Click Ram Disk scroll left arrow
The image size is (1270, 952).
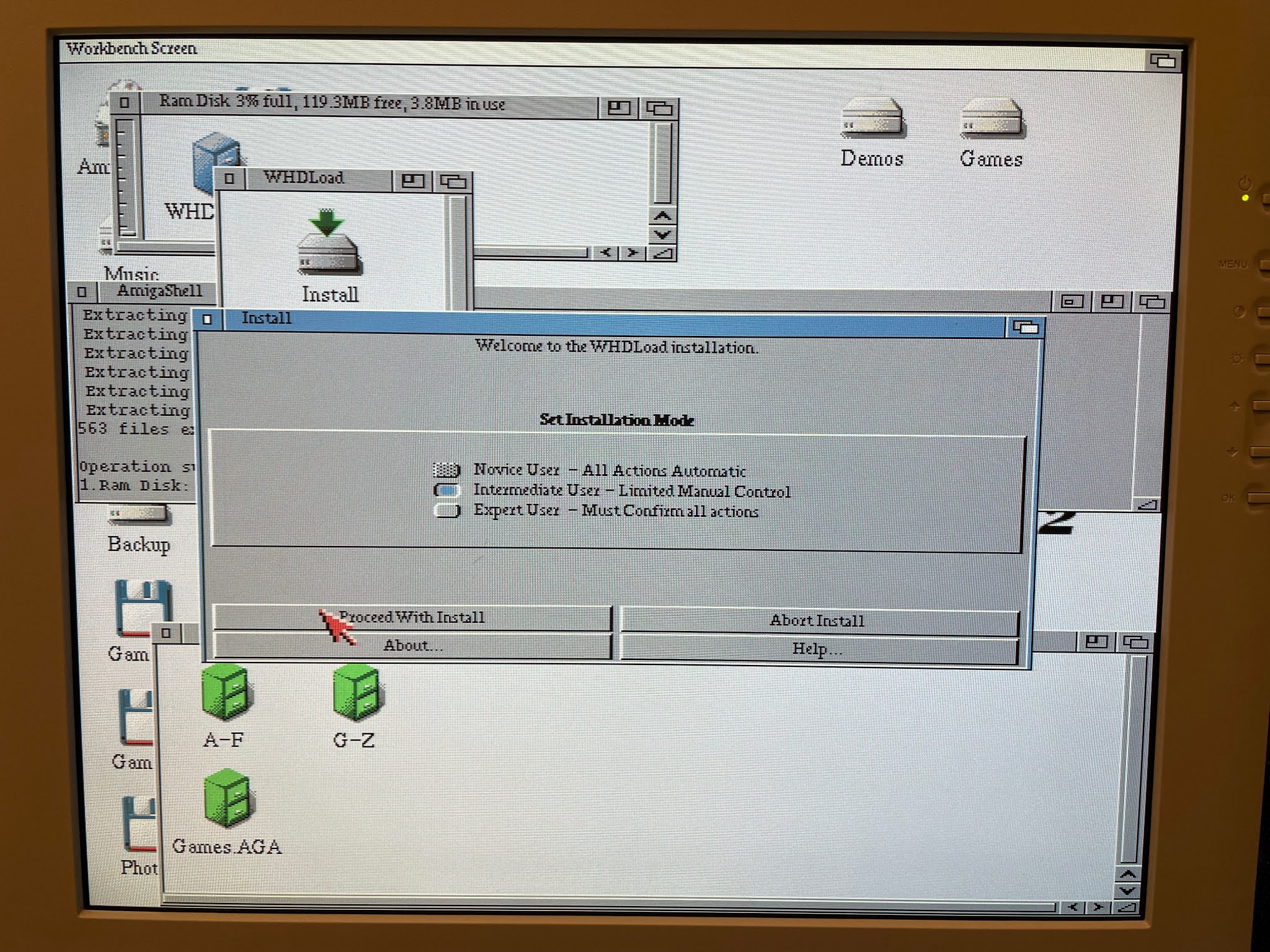click(x=606, y=252)
